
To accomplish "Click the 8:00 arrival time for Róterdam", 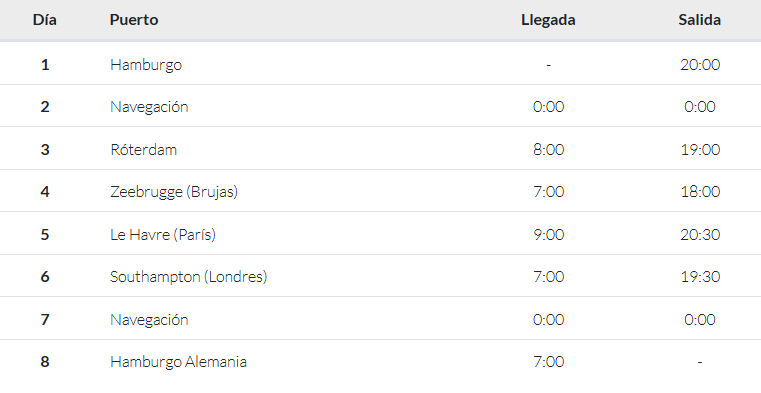I will point(548,149).
